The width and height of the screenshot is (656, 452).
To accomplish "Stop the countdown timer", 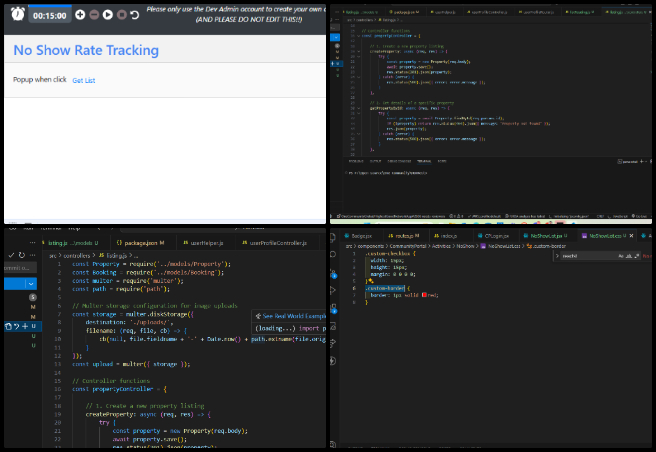I will click(122, 15).
